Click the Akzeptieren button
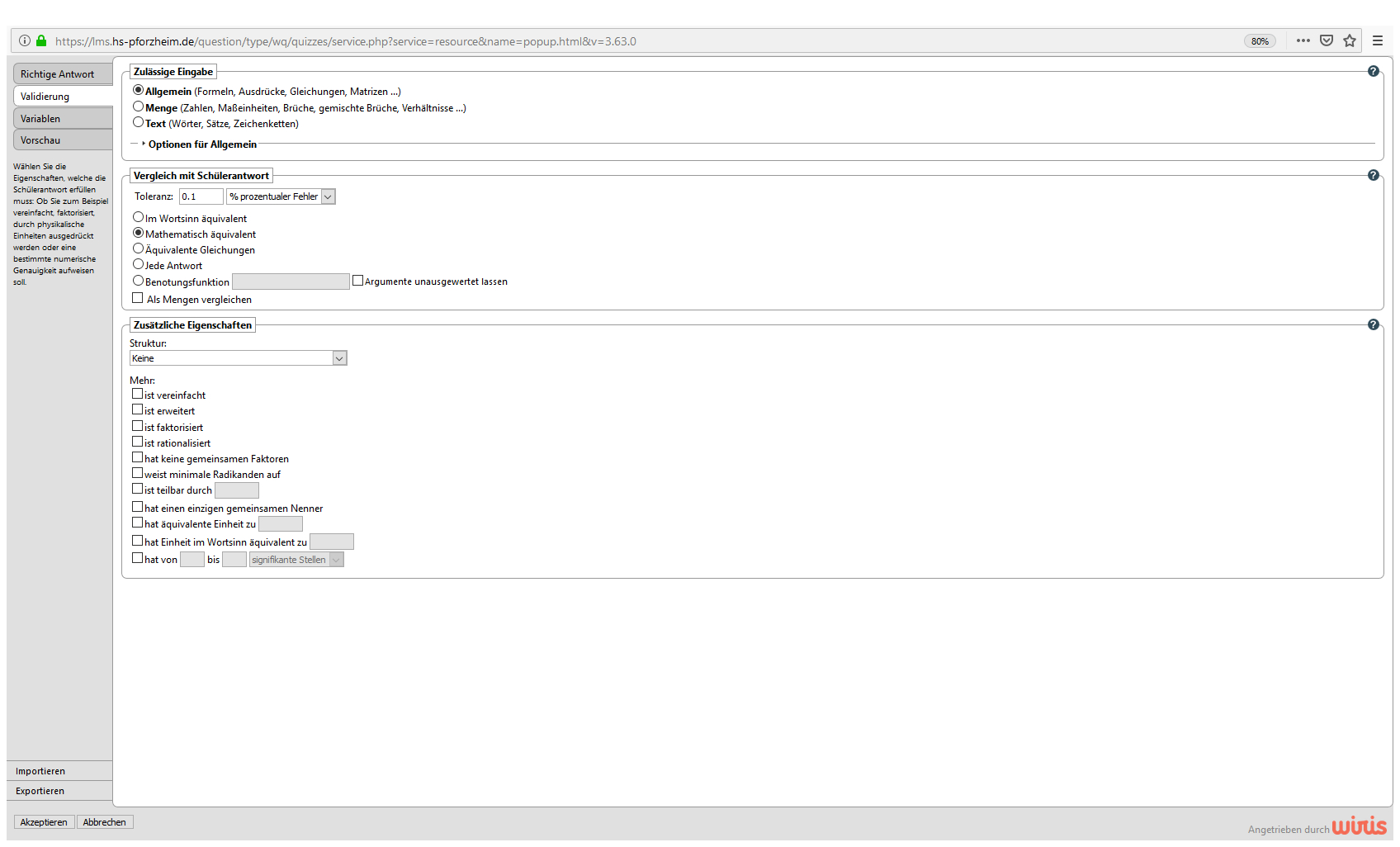The height and width of the screenshot is (847, 1400). [x=44, y=822]
